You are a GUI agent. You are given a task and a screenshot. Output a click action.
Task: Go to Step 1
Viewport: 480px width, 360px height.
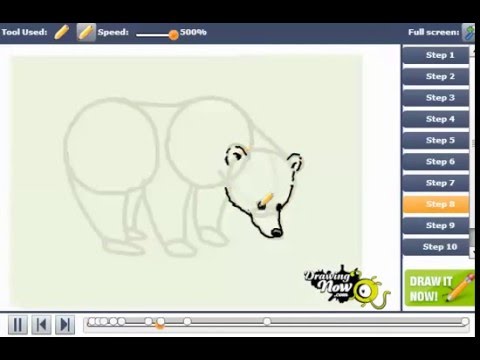point(436,55)
